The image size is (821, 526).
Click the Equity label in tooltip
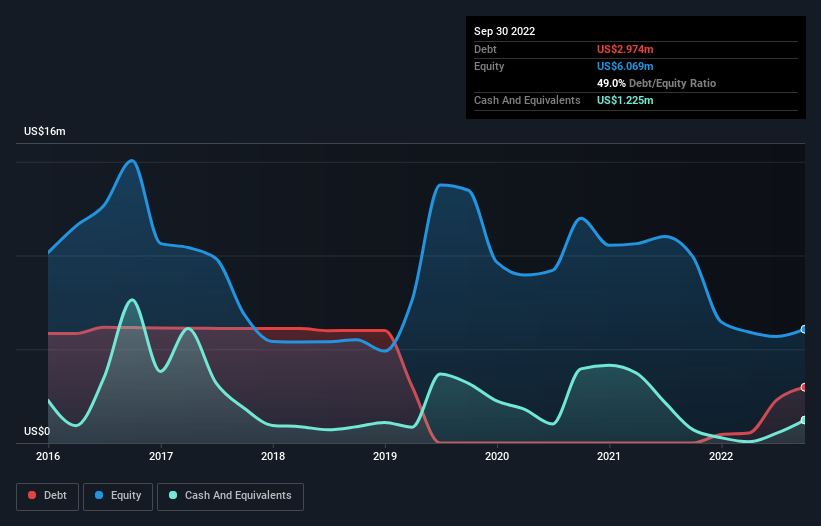(489, 66)
